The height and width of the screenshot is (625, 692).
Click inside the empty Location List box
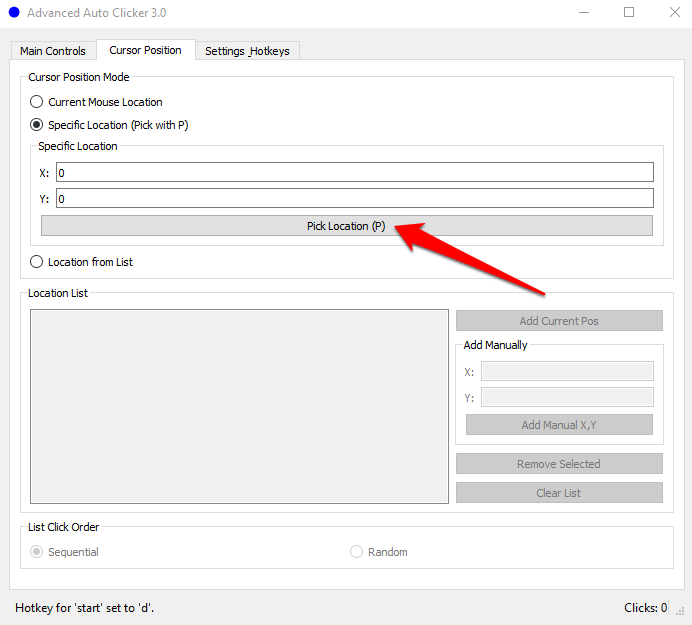pos(239,406)
